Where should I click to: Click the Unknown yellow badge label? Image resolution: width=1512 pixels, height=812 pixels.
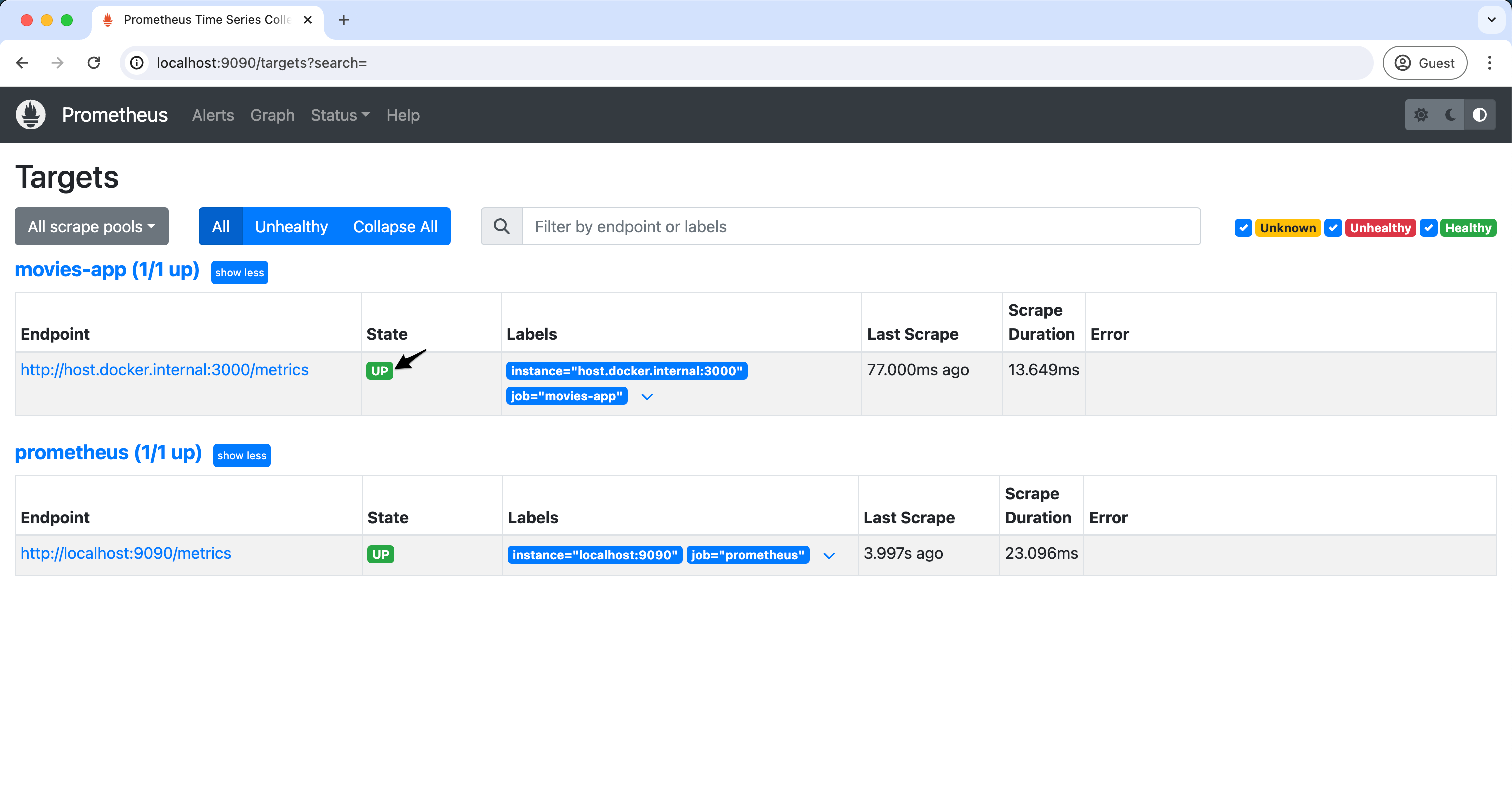tap(1288, 228)
